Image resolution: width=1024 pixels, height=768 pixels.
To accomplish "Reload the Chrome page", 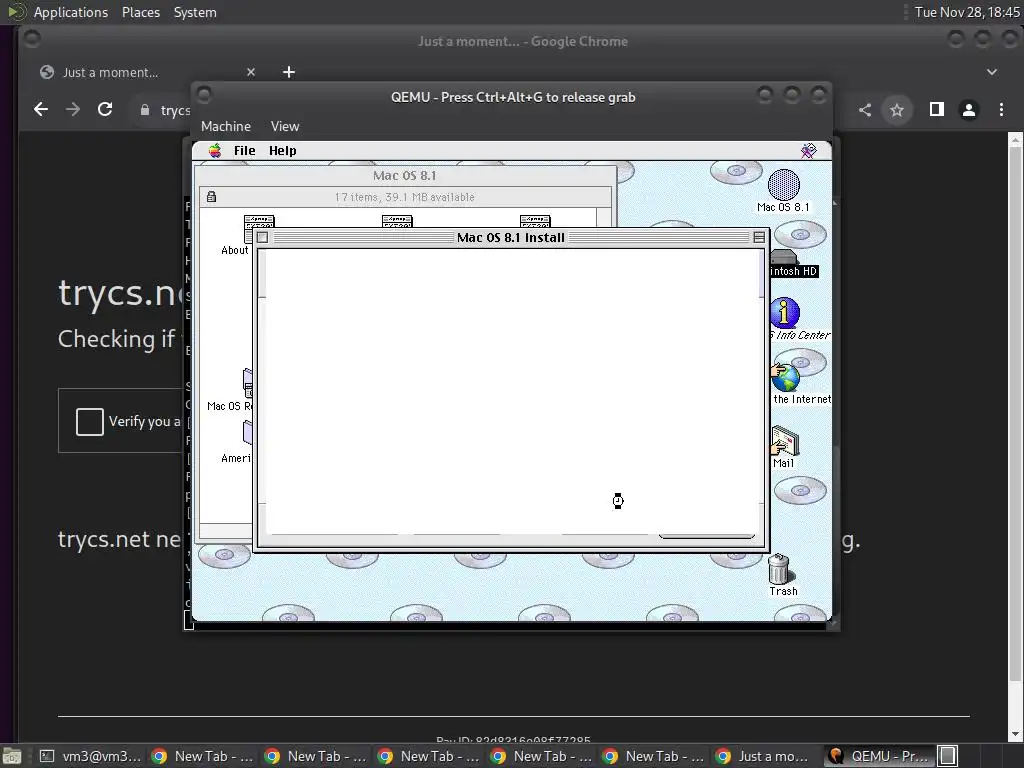I will (x=105, y=110).
